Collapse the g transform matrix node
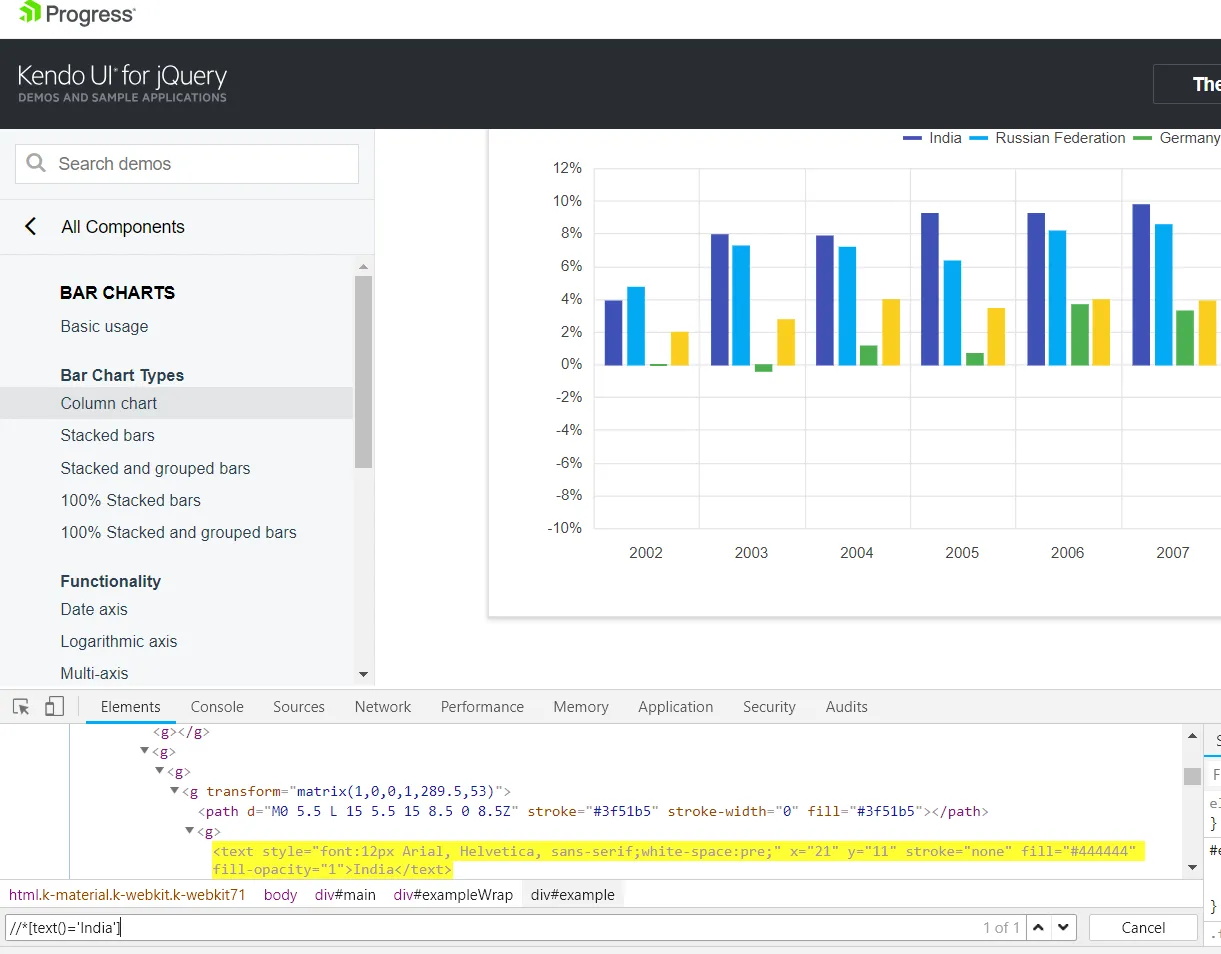This screenshot has height=954, width=1221. (175, 791)
